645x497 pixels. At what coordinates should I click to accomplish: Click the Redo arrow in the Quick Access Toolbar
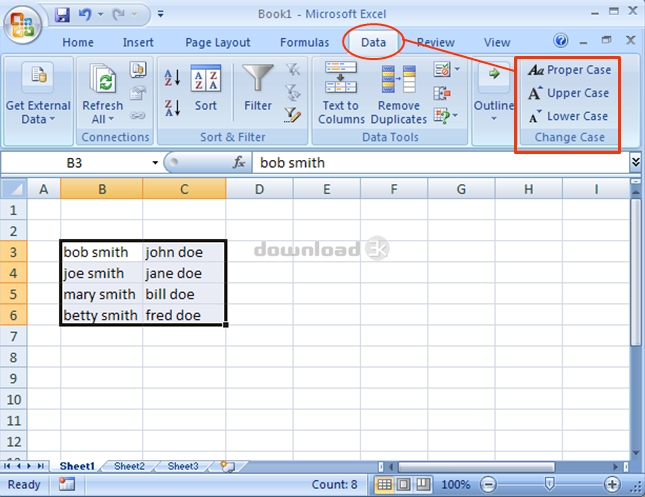pyautogui.click(x=118, y=15)
